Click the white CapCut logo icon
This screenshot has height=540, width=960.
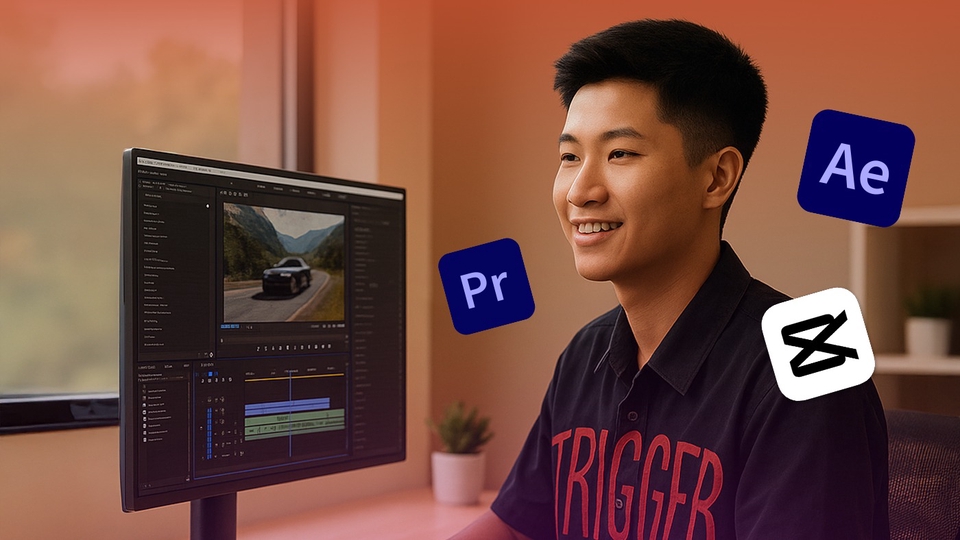(x=818, y=344)
